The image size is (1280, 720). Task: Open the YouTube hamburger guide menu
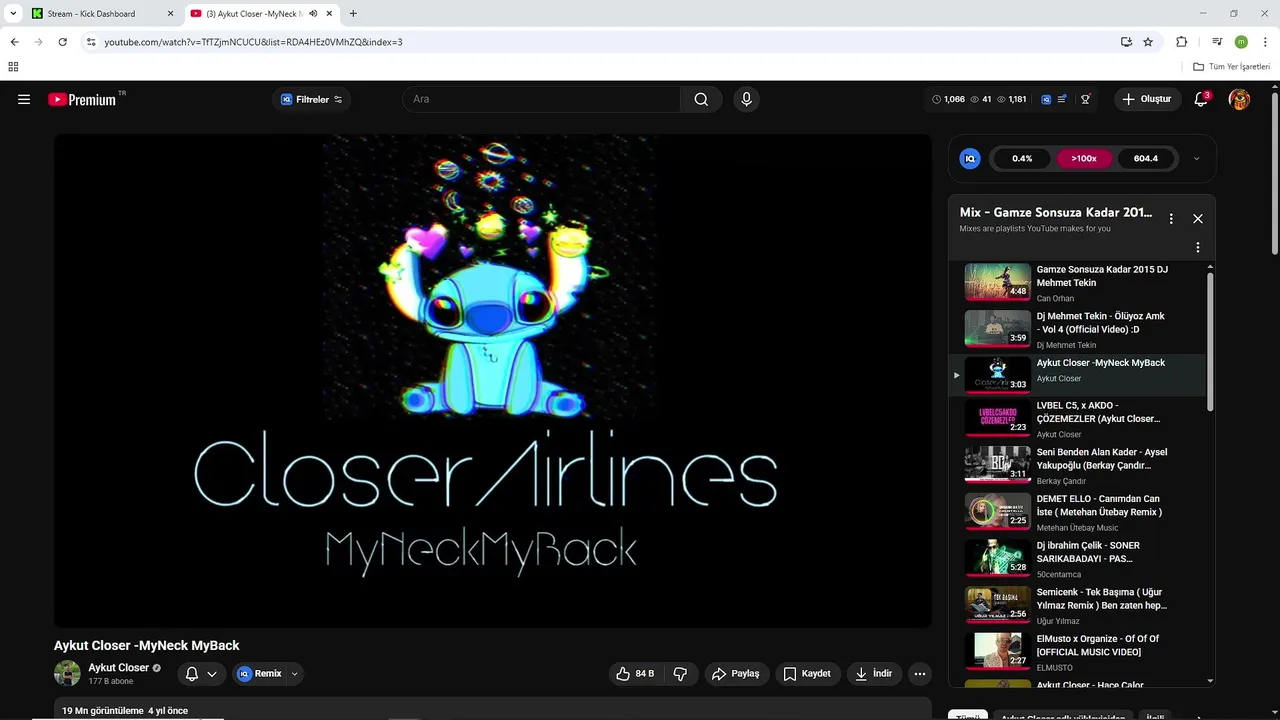click(24, 99)
